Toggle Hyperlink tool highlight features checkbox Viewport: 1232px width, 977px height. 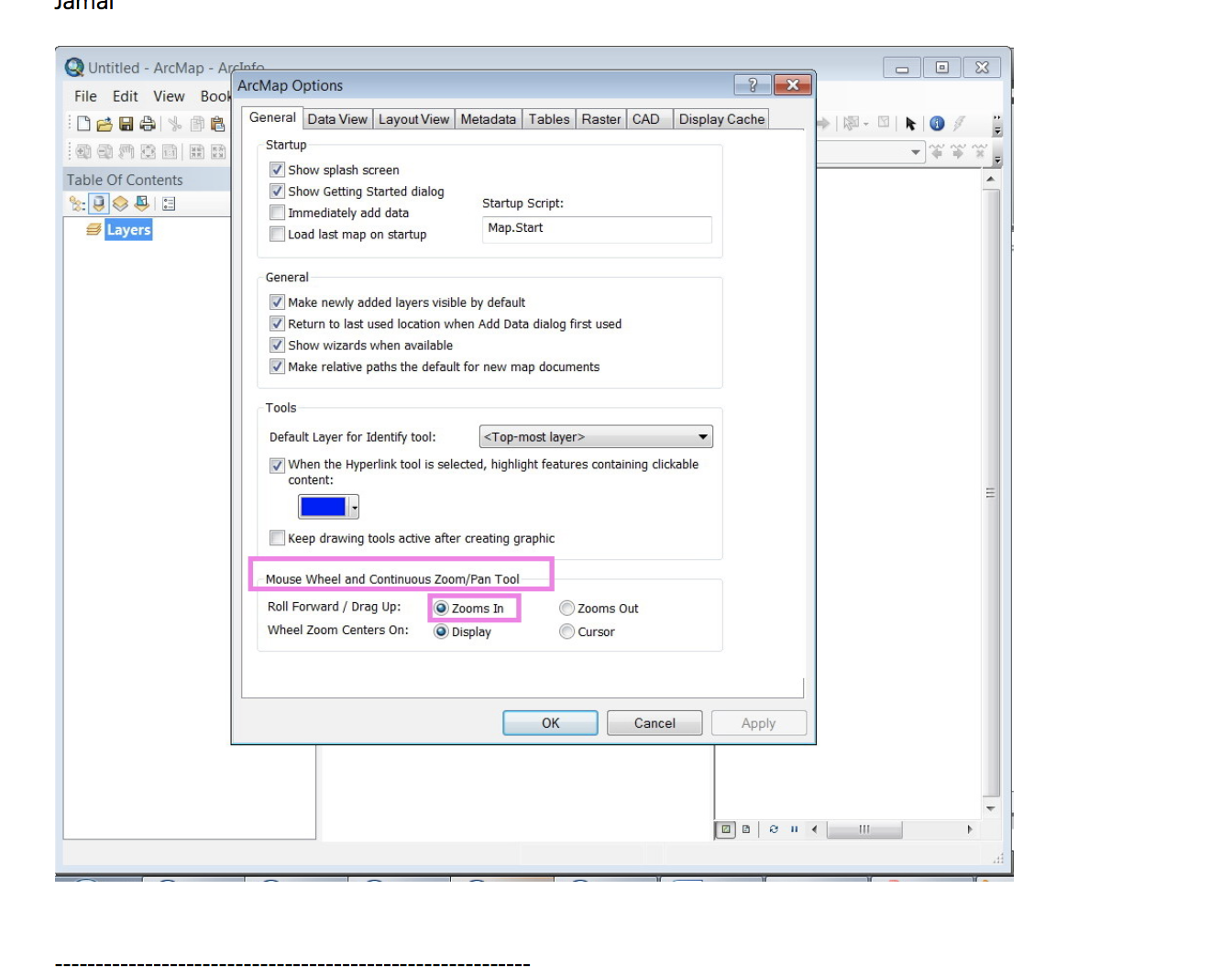tap(277, 465)
